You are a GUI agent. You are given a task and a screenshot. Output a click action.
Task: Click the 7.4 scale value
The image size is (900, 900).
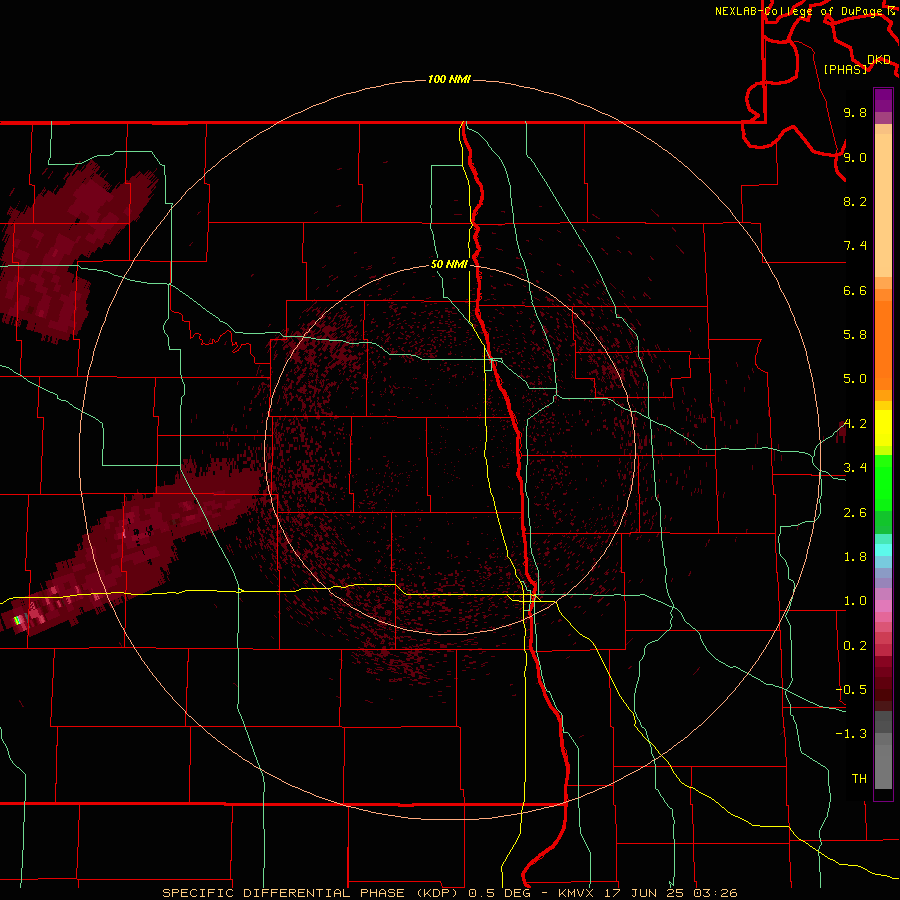(855, 246)
